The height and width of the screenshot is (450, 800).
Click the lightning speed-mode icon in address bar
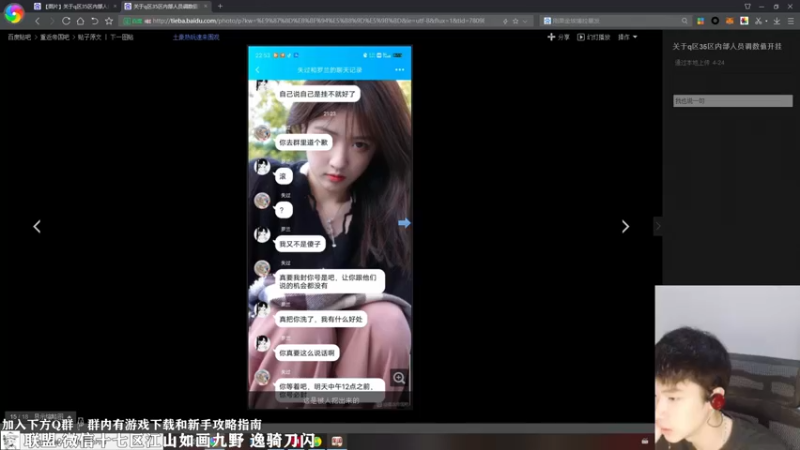[505, 21]
